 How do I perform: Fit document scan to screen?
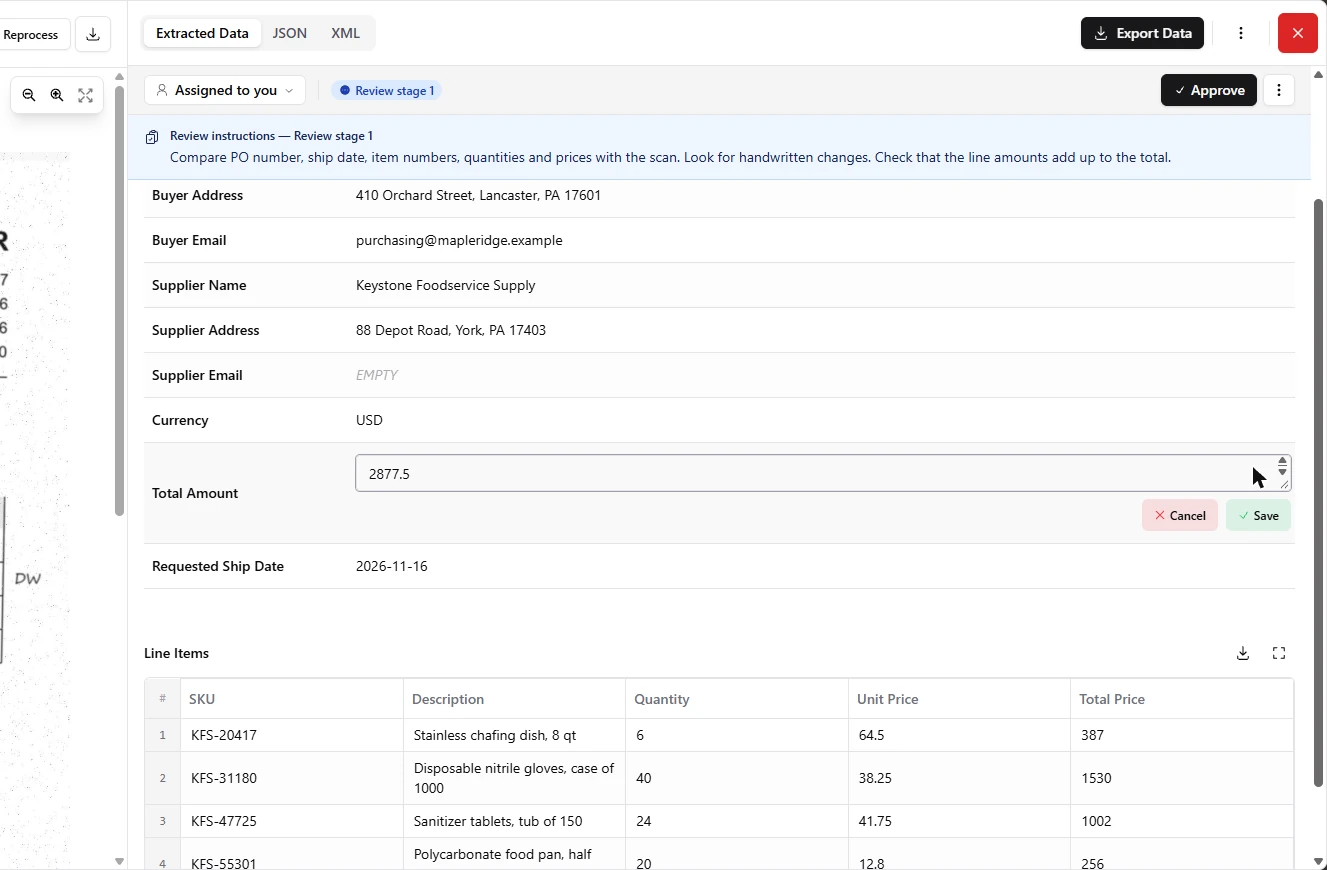85,95
